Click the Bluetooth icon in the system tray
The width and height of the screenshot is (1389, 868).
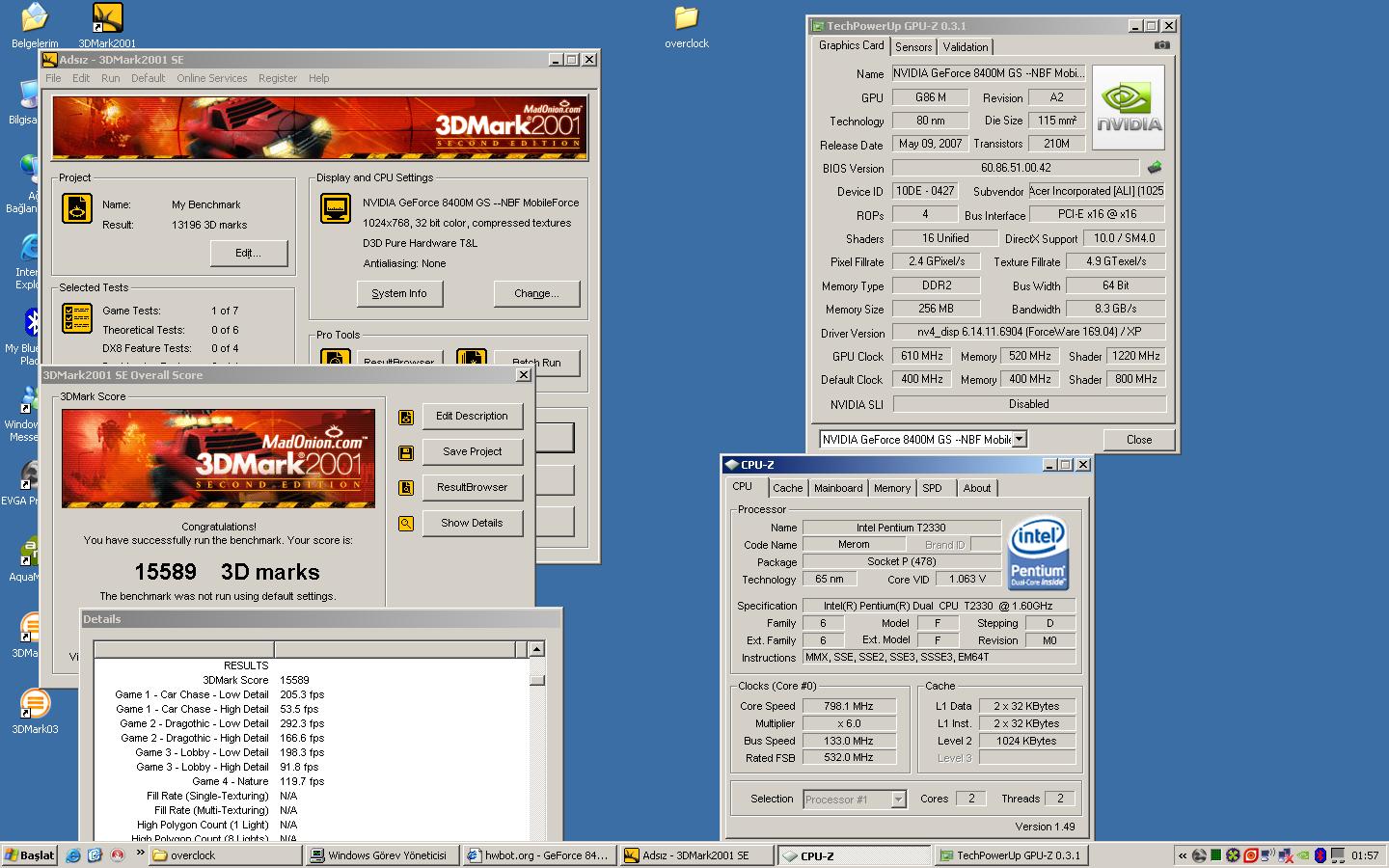point(1321,855)
